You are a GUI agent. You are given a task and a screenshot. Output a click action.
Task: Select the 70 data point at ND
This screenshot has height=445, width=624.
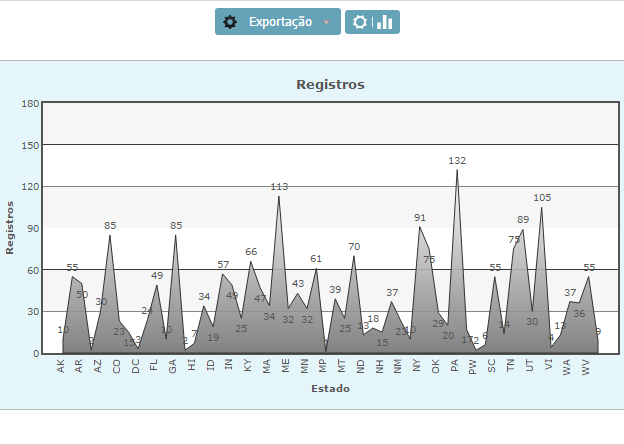pyautogui.click(x=354, y=256)
